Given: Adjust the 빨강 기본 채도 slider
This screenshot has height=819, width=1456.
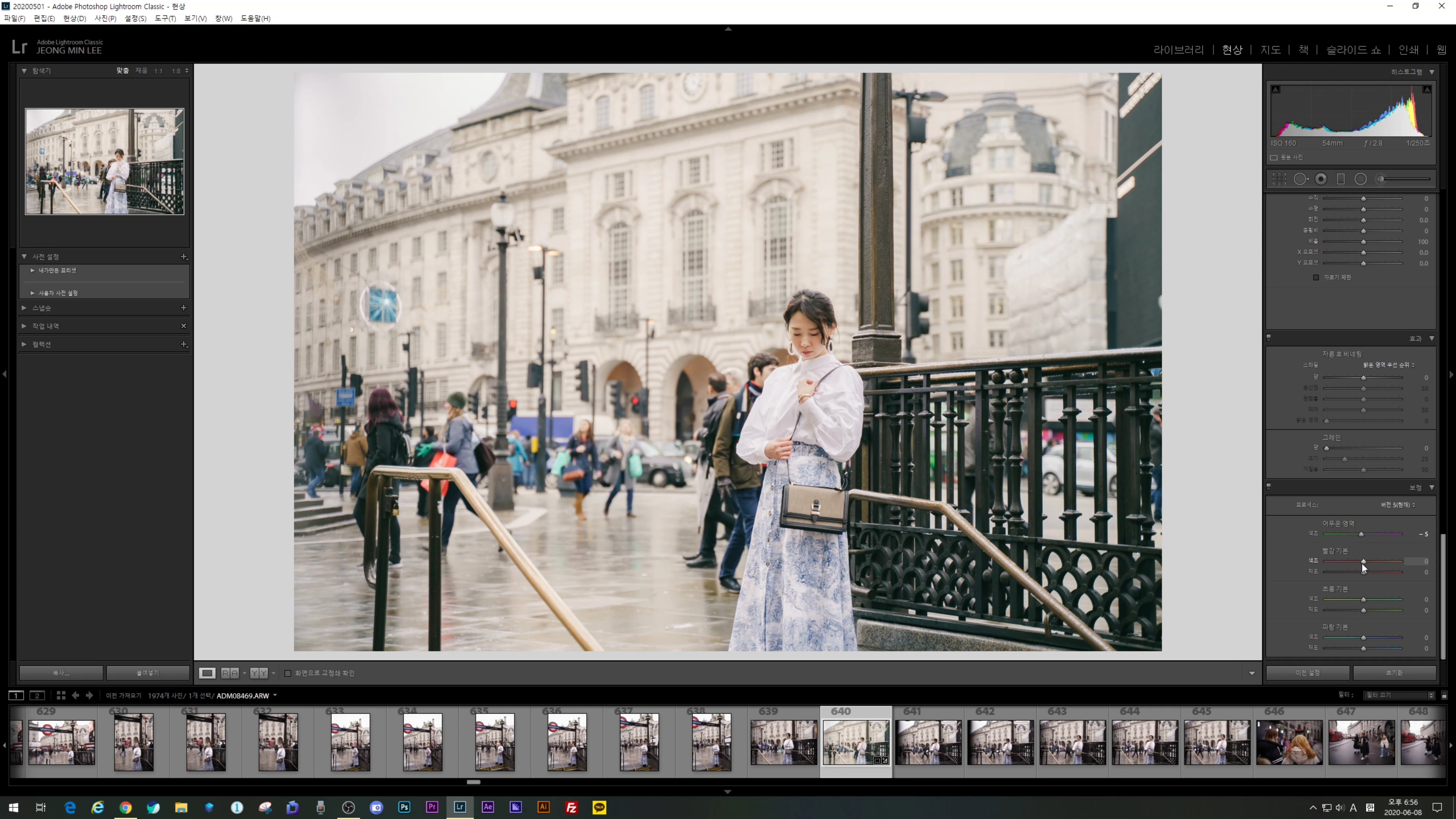Looking at the screenshot, I should 1363,572.
